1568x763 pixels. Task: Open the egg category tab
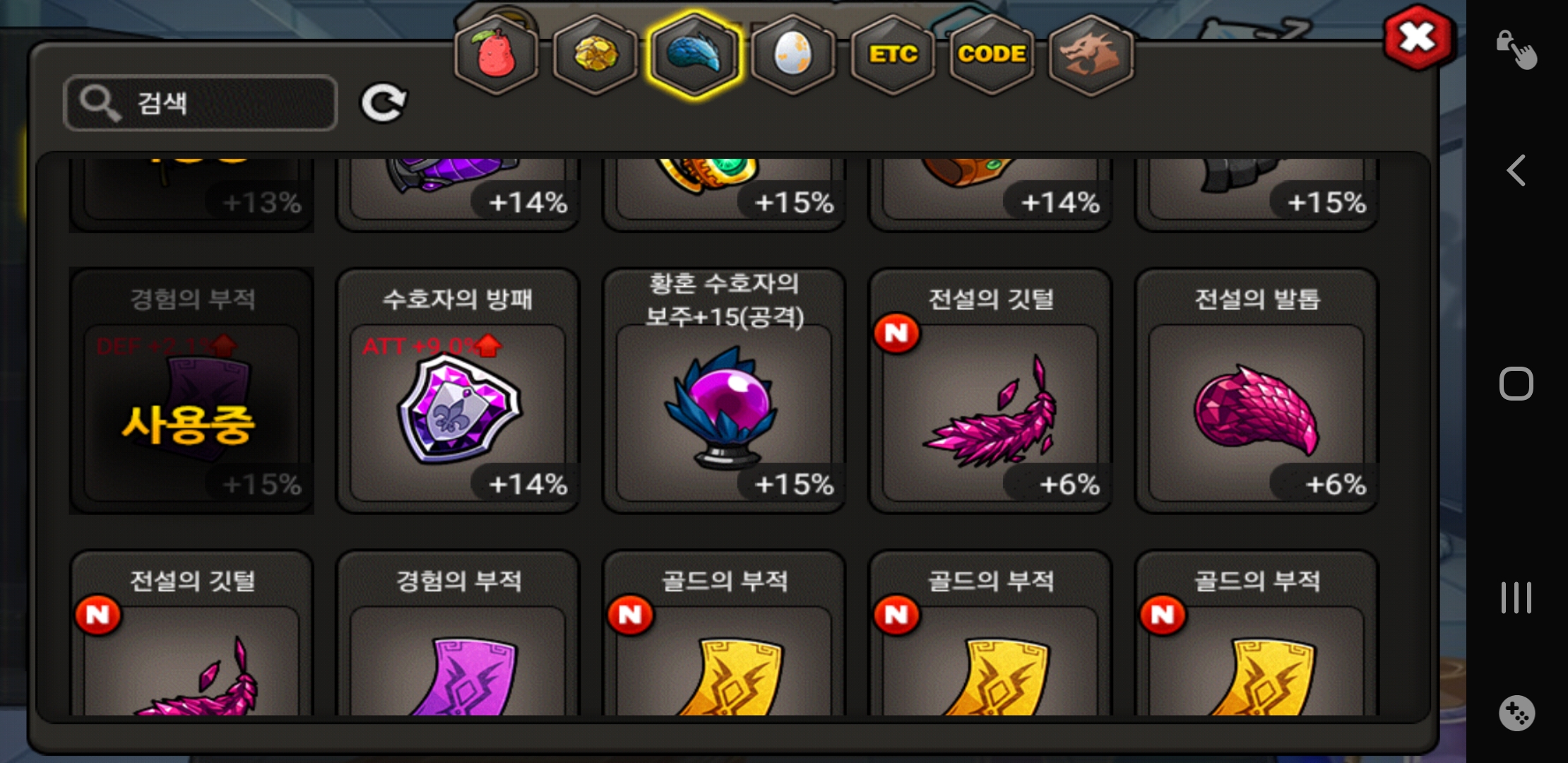pos(793,54)
